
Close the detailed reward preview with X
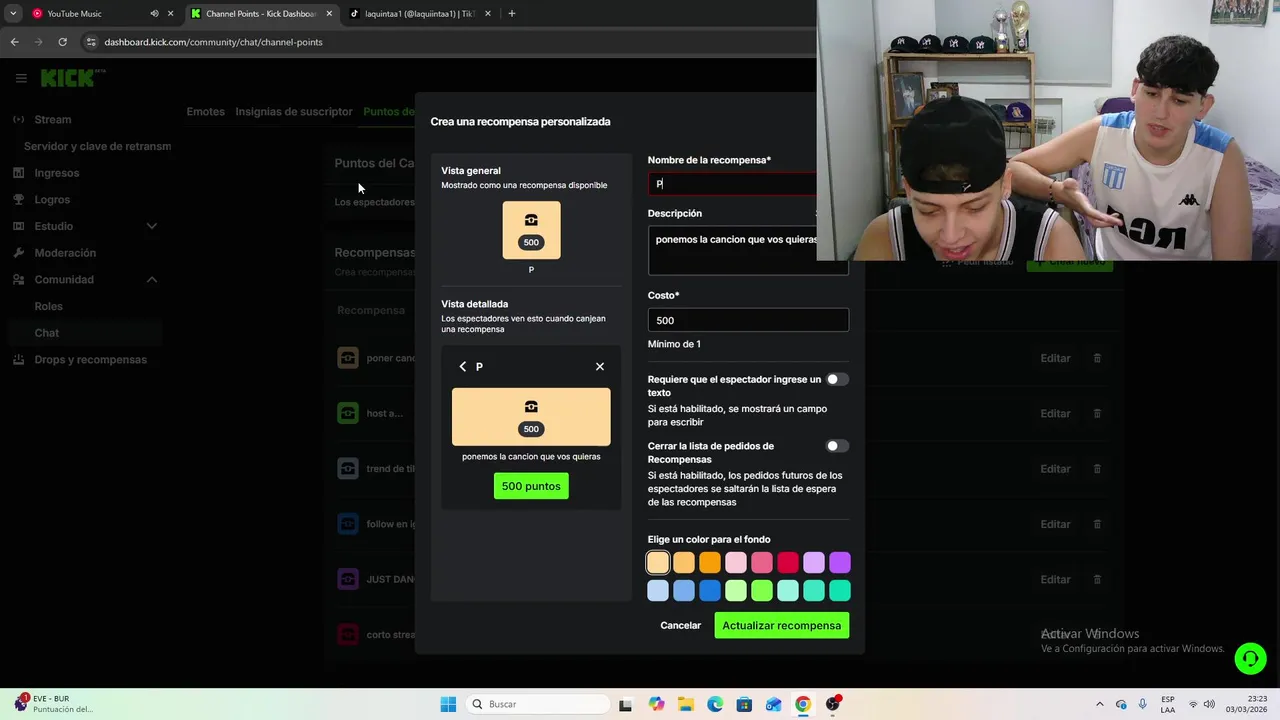click(600, 367)
